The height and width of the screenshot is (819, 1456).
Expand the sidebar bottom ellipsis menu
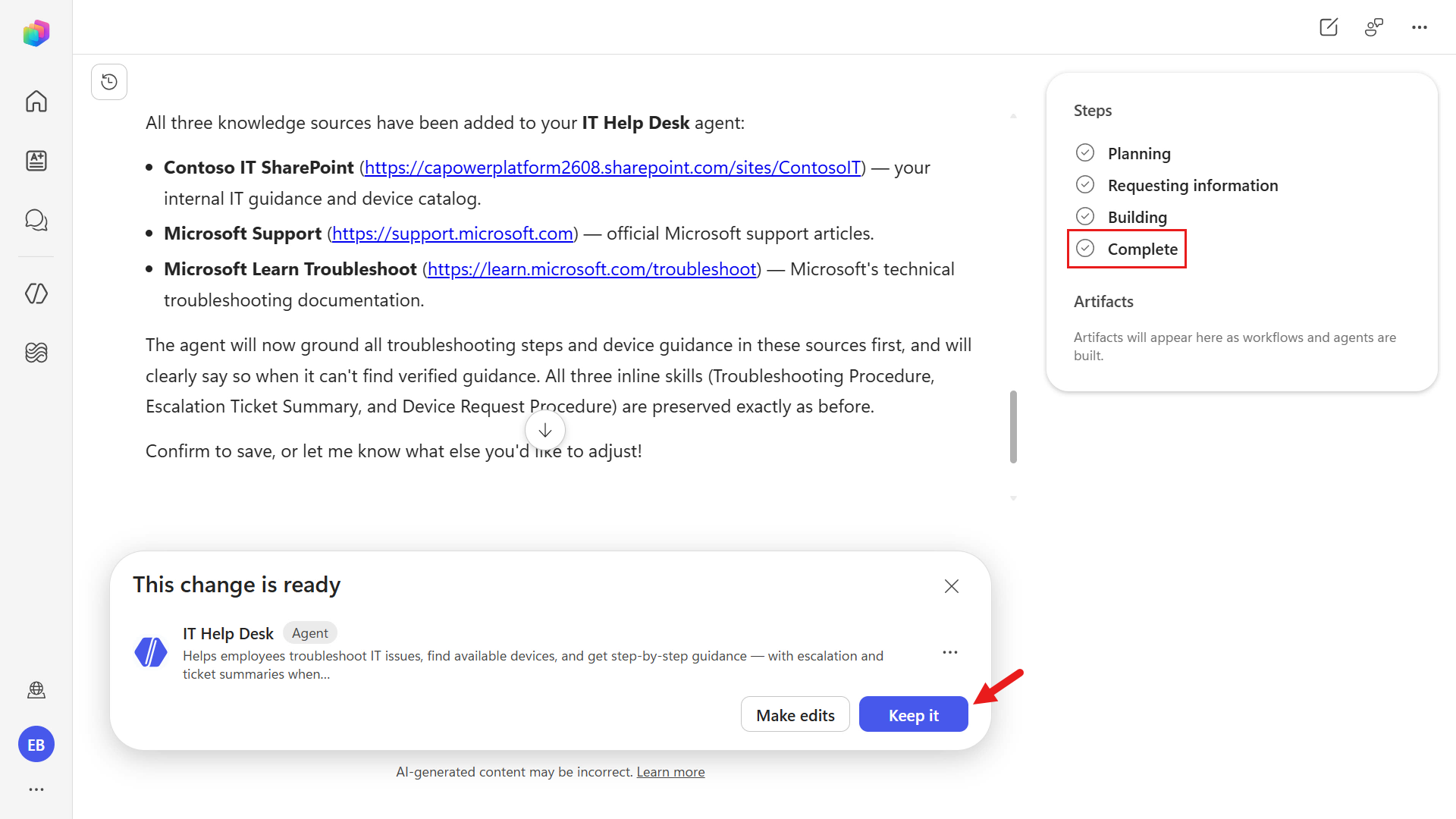click(x=36, y=789)
